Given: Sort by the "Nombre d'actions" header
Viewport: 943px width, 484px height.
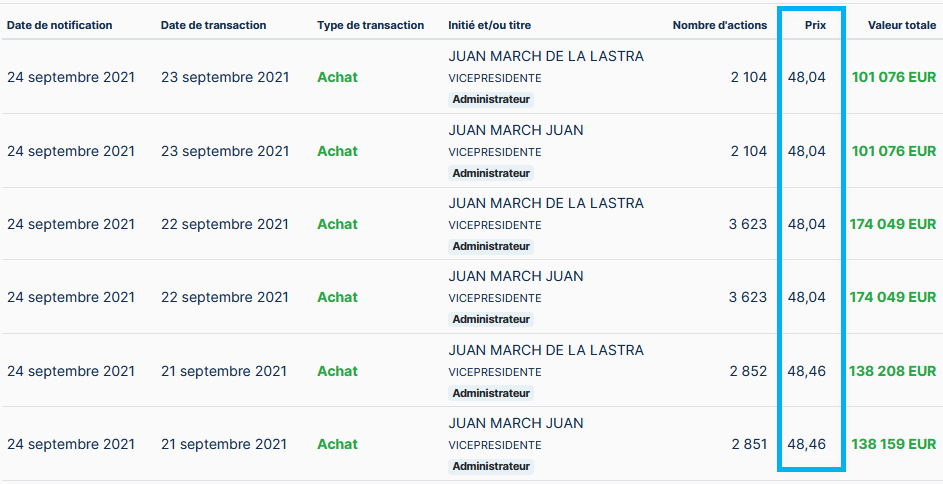Looking at the screenshot, I should coord(719,25).
